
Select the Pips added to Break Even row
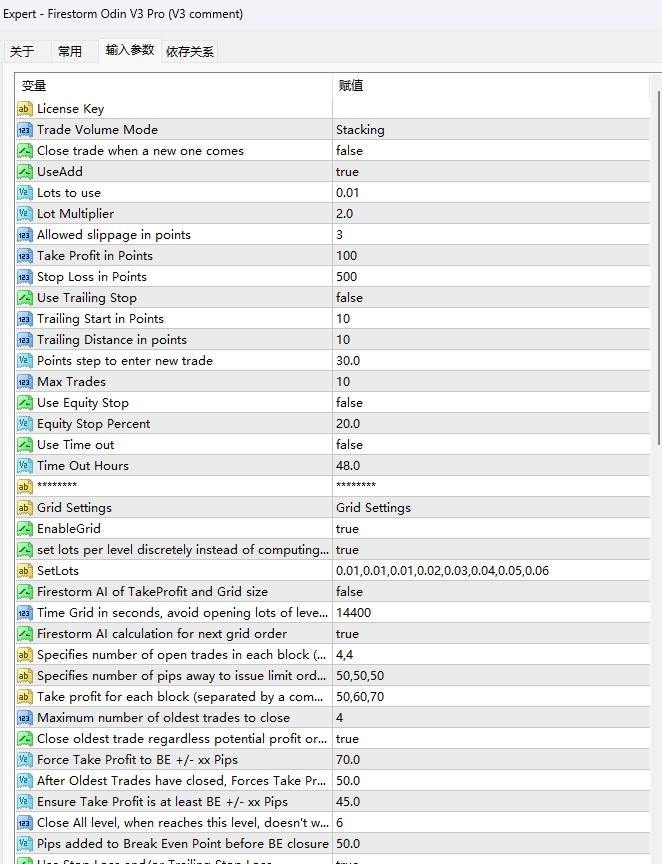point(332,844)
